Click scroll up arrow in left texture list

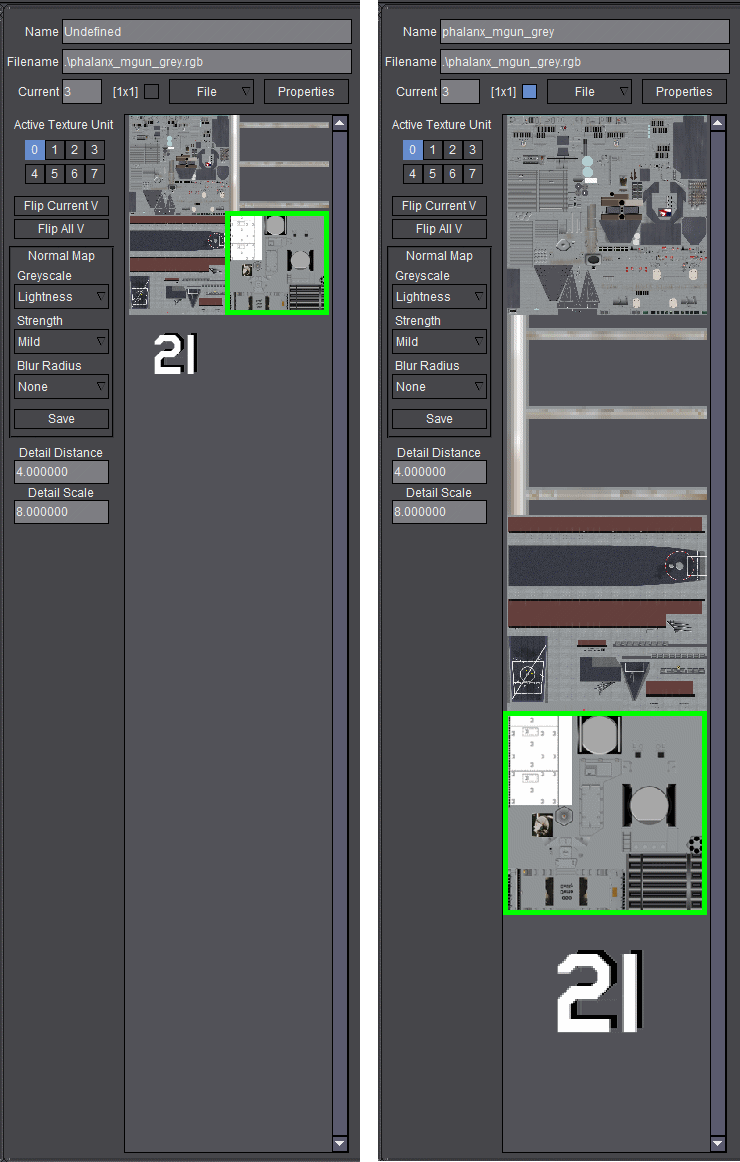340,123
